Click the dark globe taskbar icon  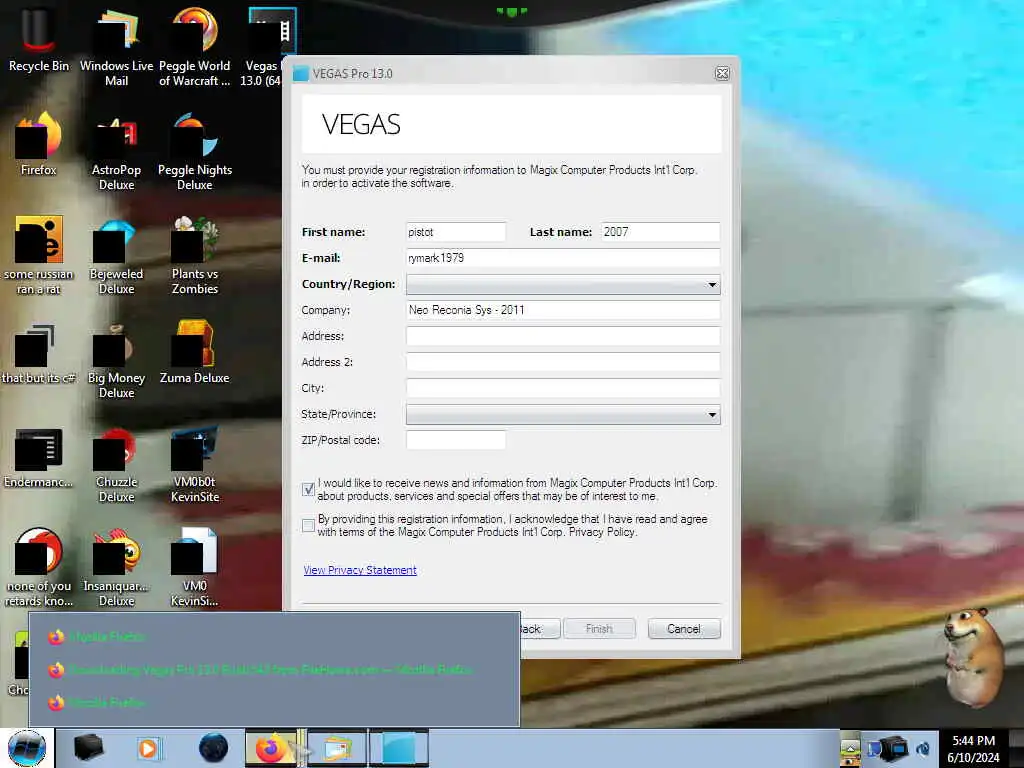coord(213,748)
